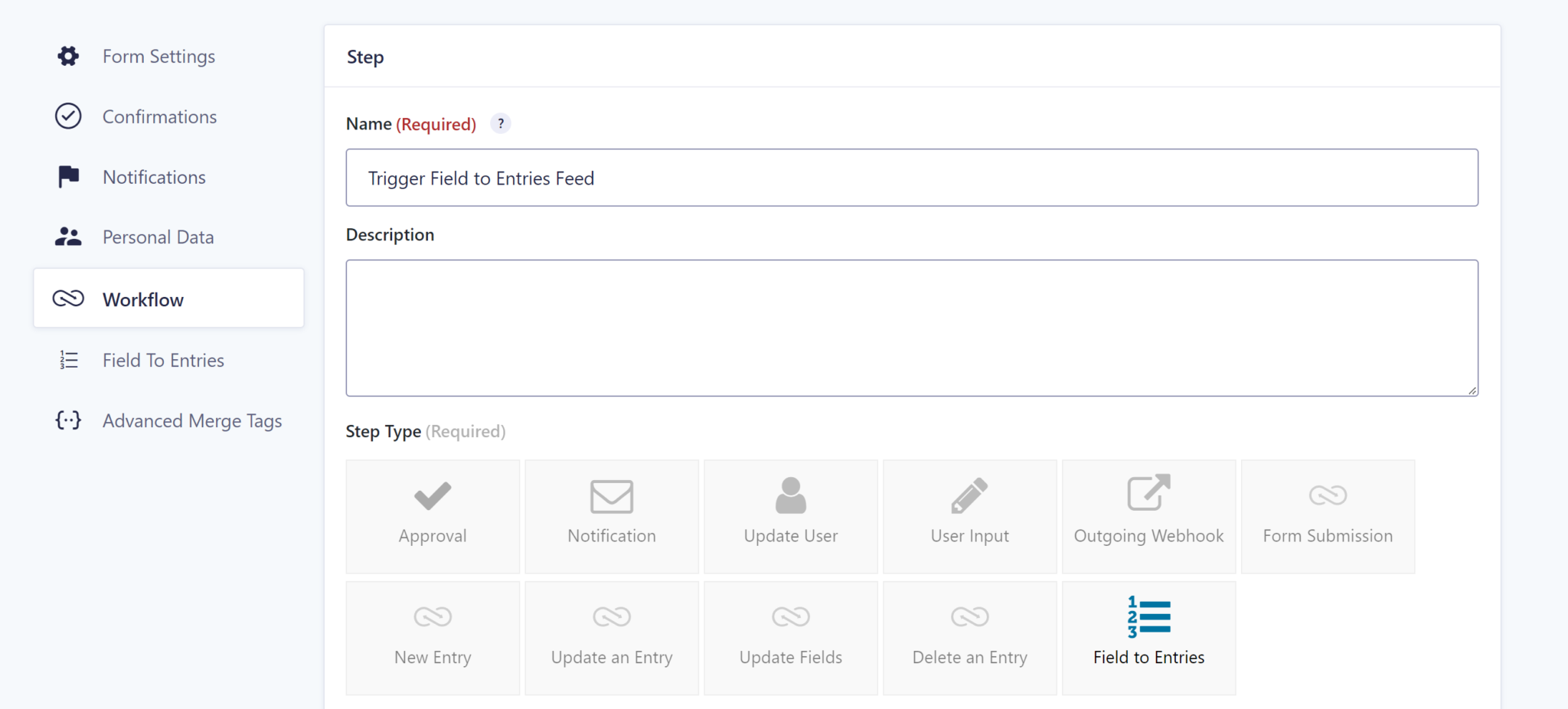Select the Outgoing Webhook step type
Image resolution: width=1568 pixels, height=709 pixels.
tap(1148, 516)
